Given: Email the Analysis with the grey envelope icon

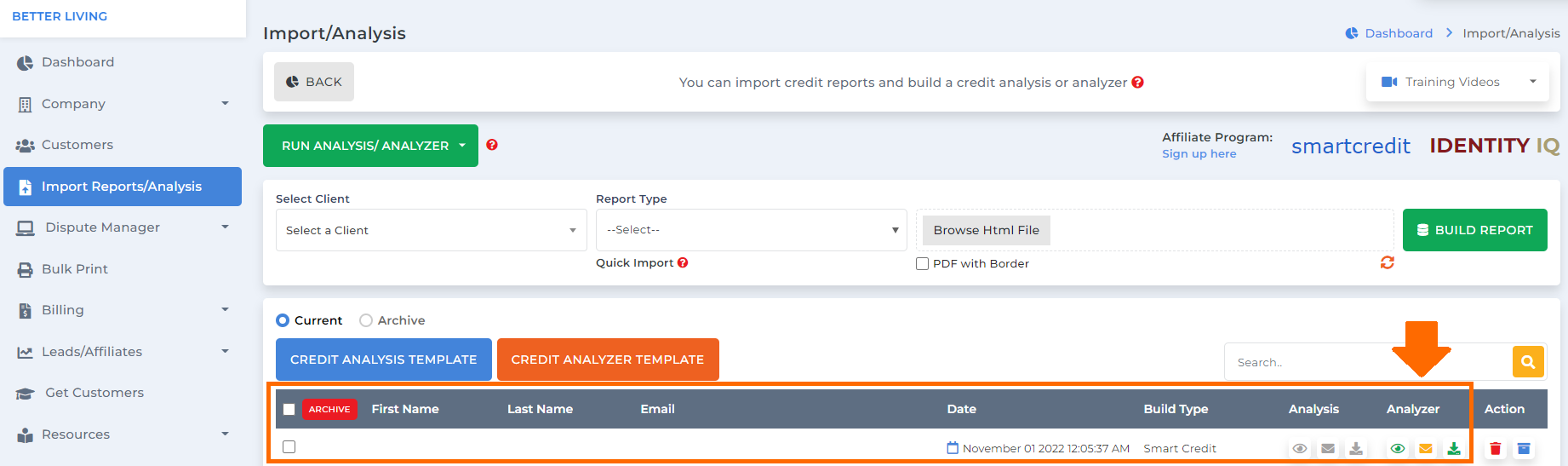Looking at the screenshot, I should [x=1328, y=448].
